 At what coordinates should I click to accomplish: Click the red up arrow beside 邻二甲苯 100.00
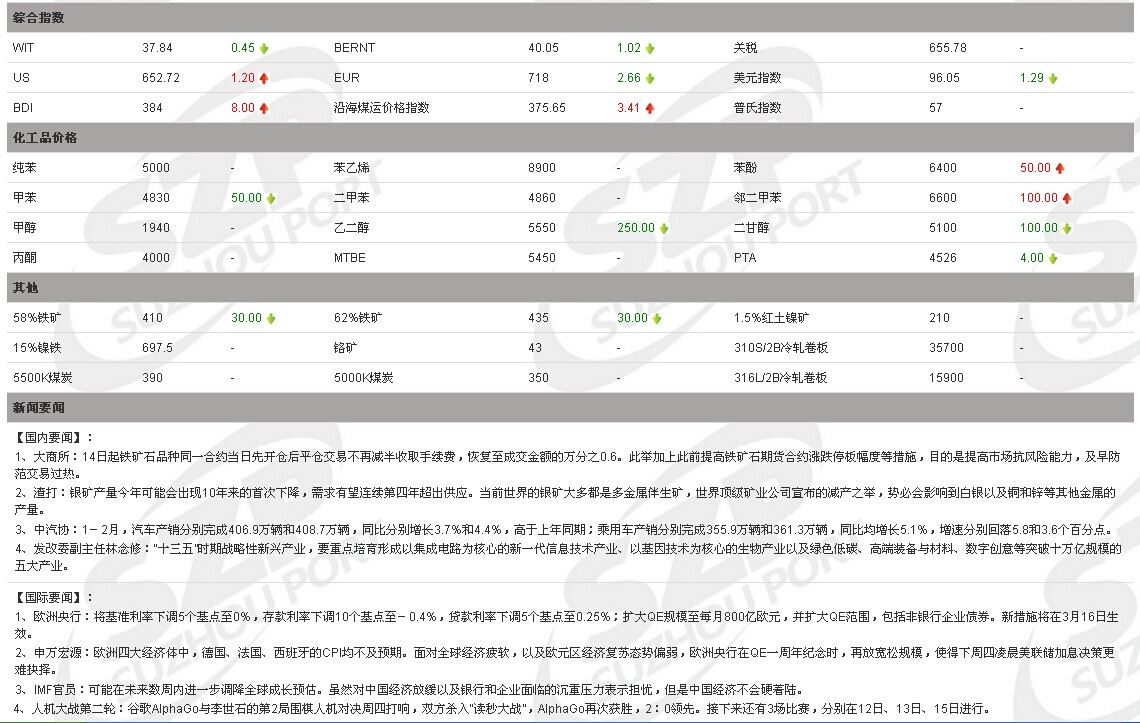click(1067, 198)
